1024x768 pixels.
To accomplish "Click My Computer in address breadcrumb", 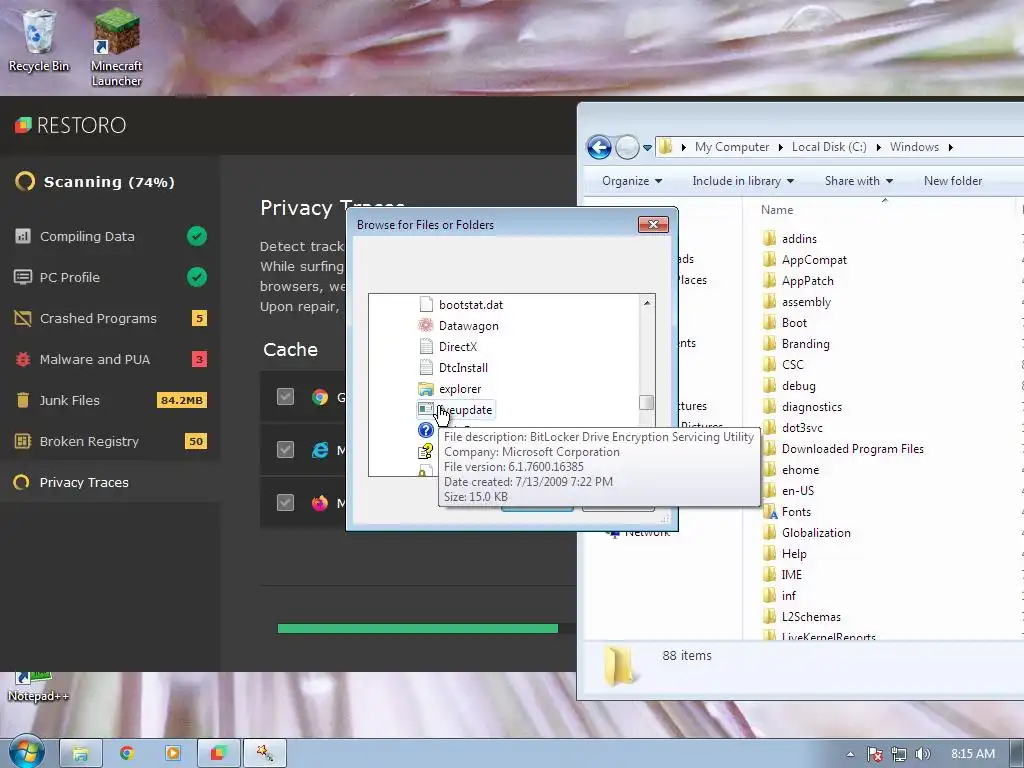I will (731, 147).
